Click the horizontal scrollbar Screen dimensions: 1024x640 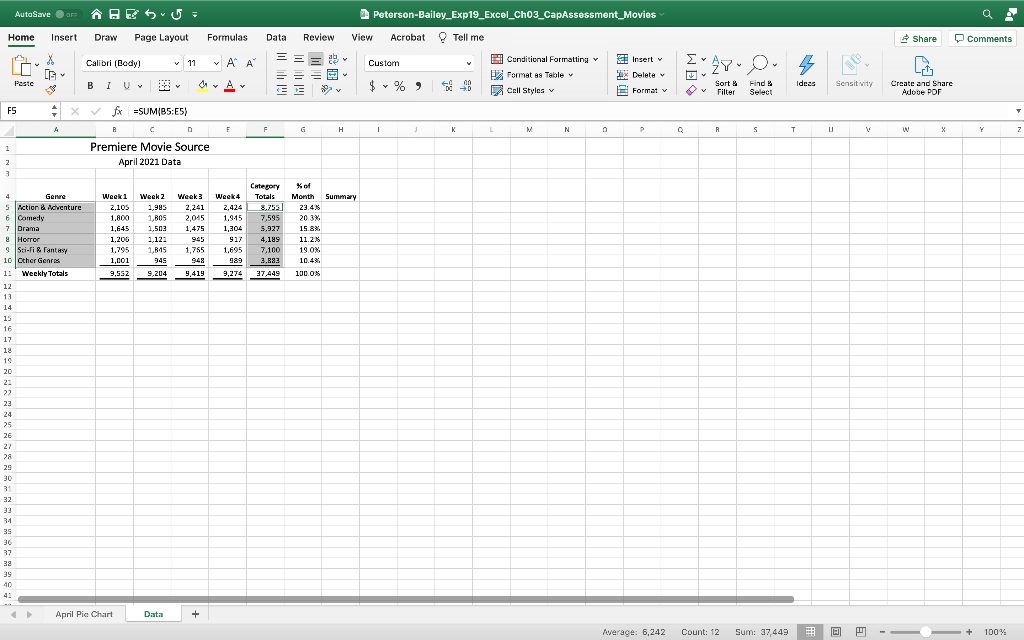pyautogui.click(x=406, y=599)
